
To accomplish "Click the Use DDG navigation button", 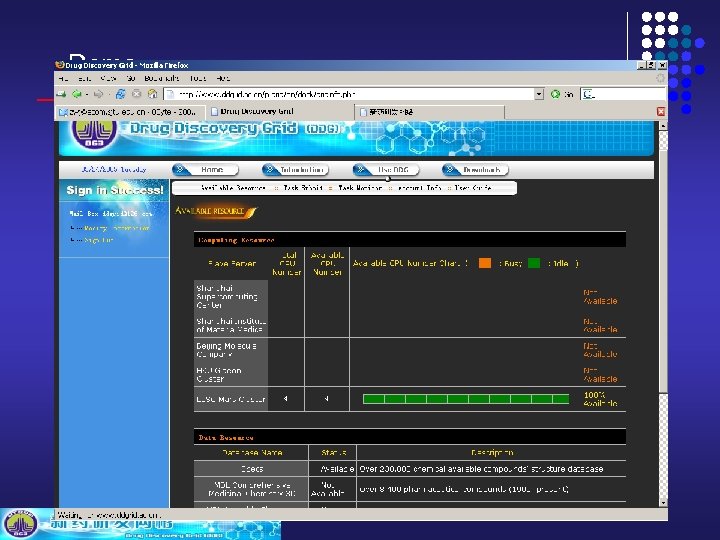I will click(x=386, y=170).
